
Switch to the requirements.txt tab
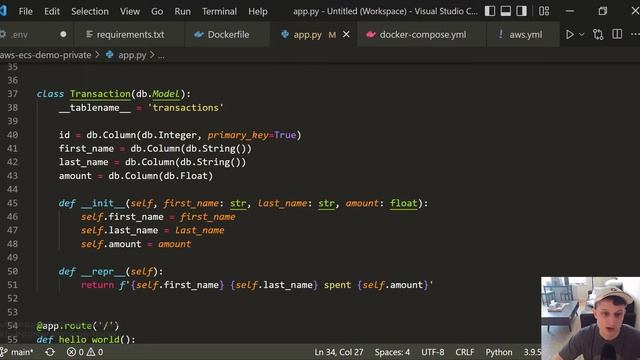129,35
